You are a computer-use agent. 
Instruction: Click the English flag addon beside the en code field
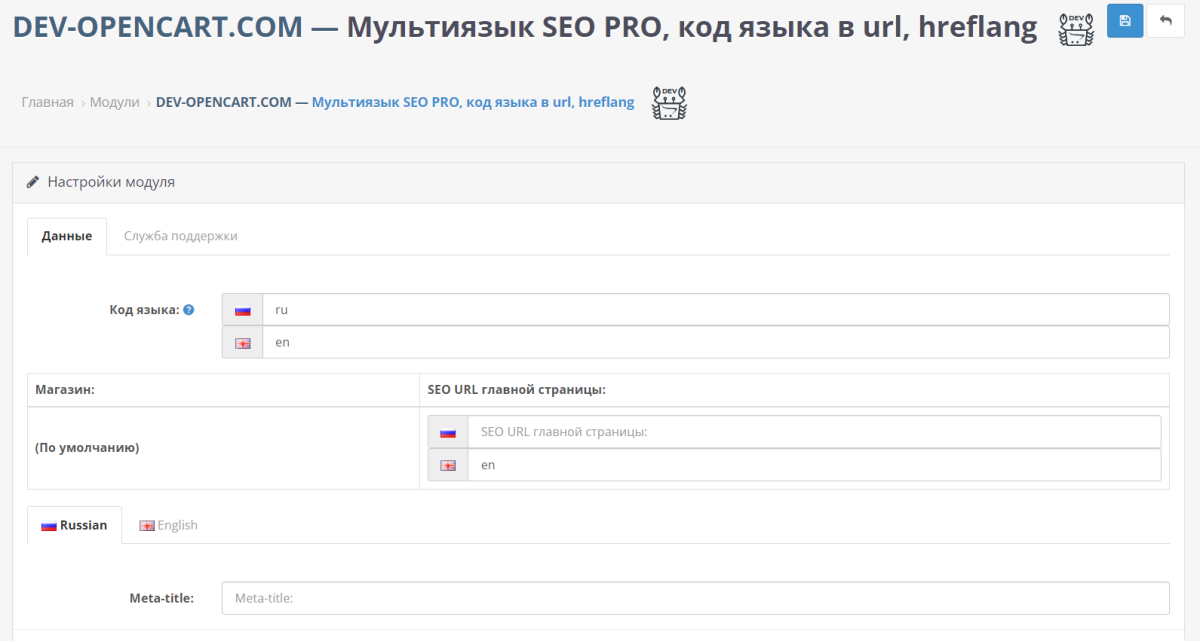point(242,342)
